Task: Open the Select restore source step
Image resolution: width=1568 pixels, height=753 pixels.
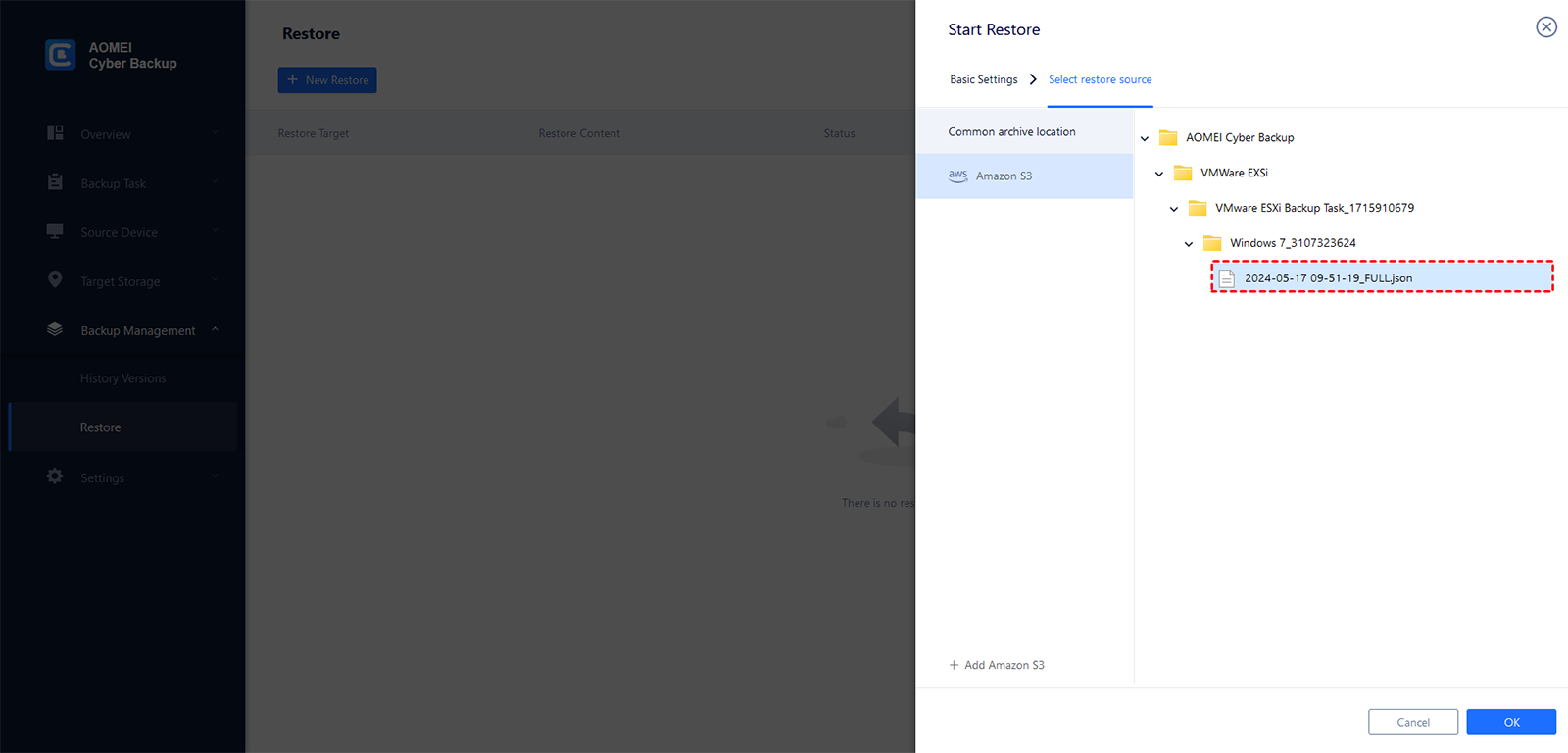Action: pos(1100,79)
